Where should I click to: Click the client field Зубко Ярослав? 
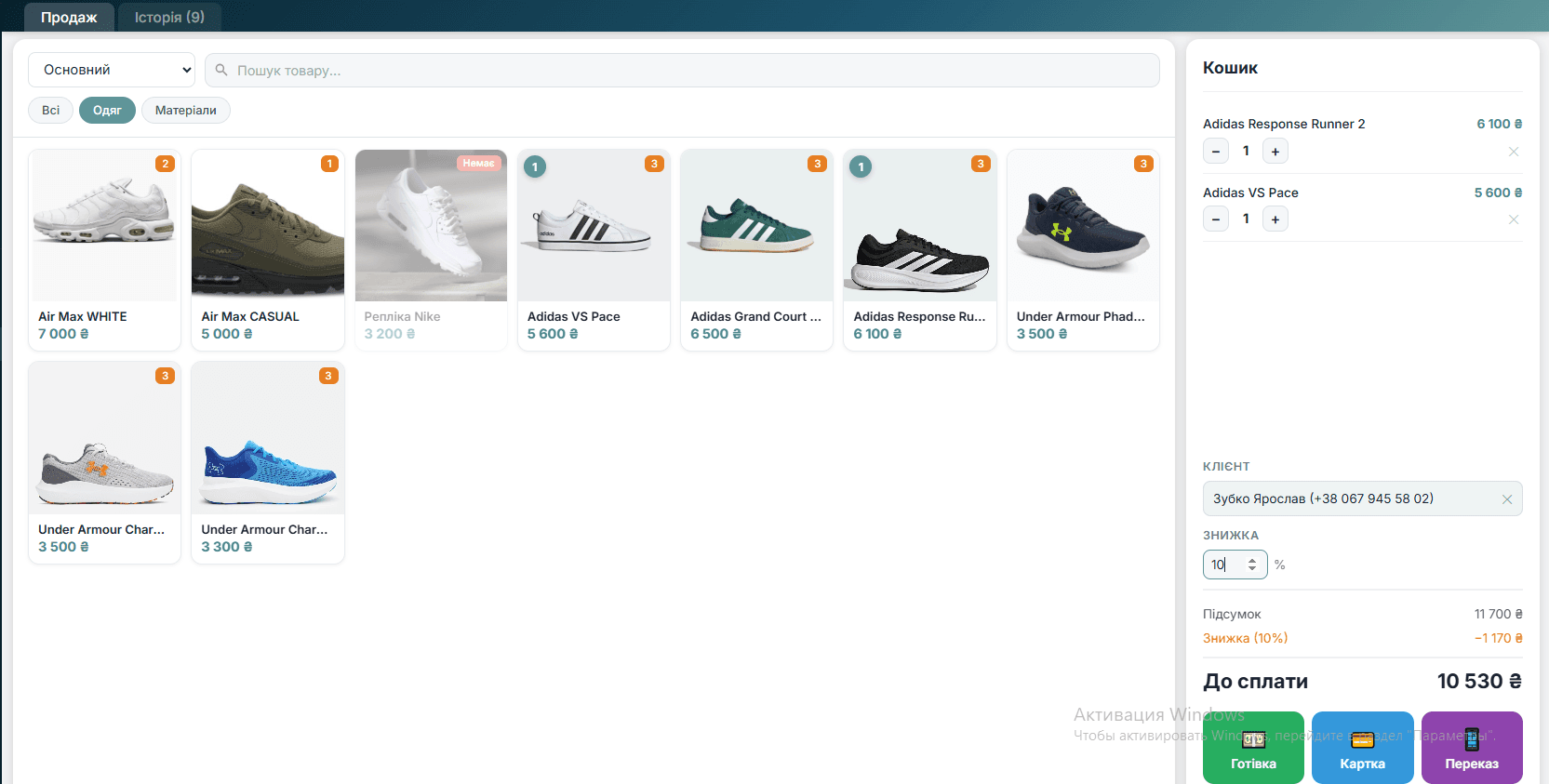(1362, 498)
